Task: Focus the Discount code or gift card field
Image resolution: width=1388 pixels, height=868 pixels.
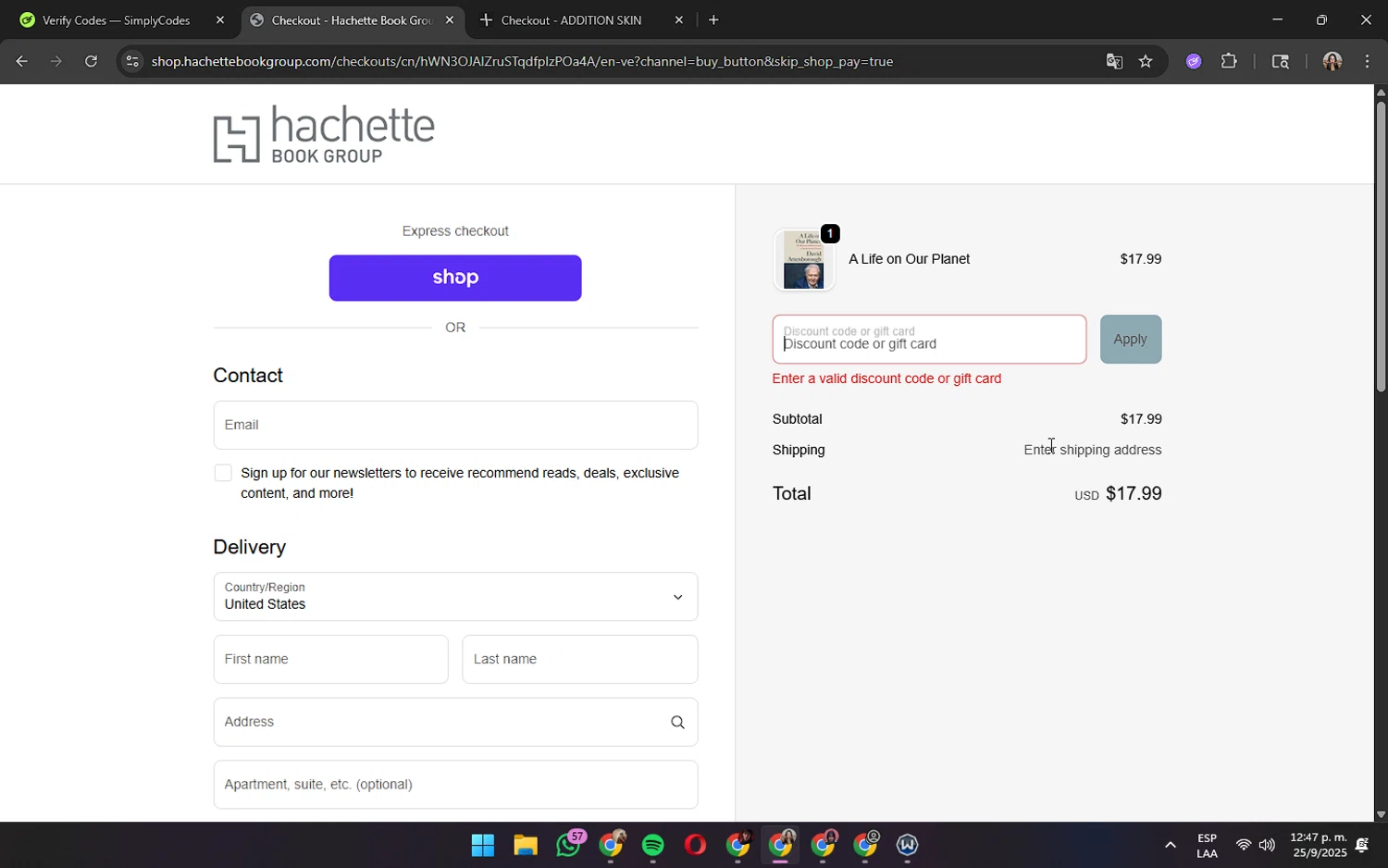Action: (x=929, y=339)
